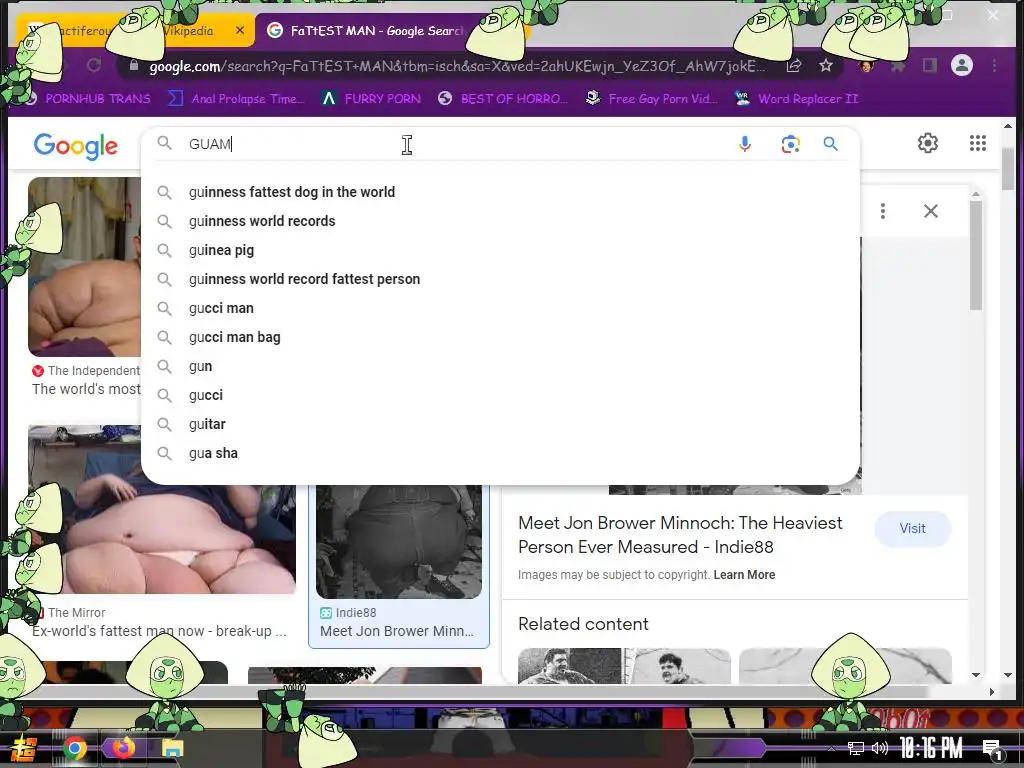Open the extensions puzzle menu
Screen dimensions: 1024x768
click(x=898, y=65)
